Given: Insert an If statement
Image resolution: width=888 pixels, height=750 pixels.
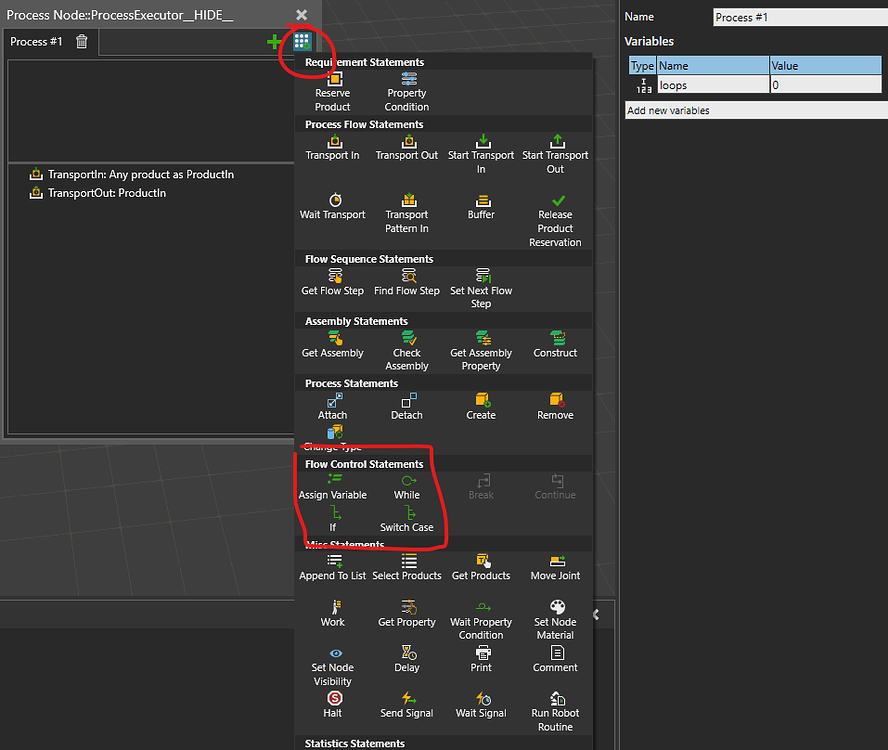Looking at the screenshot, I should click(333, 519).
